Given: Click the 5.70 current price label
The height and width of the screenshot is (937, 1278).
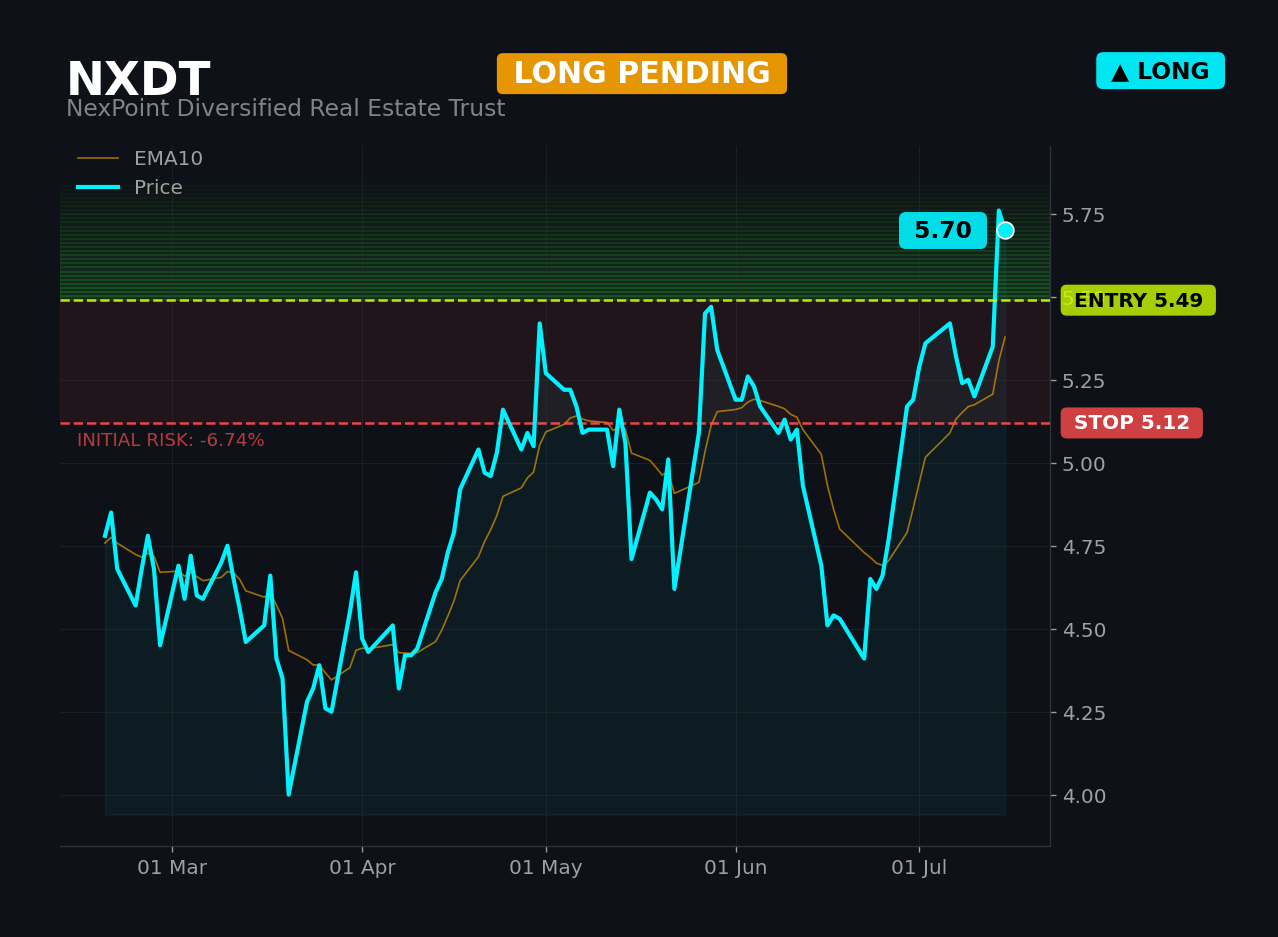Looking at the screenshot, I should click(x=943, y=231).
